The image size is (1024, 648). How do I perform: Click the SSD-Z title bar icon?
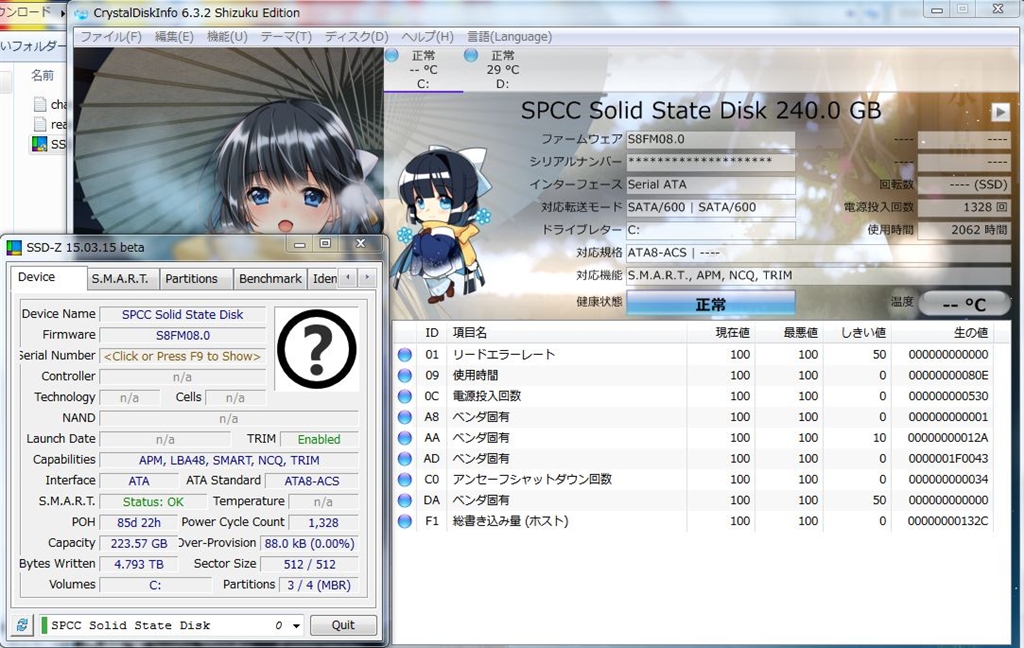click(14, 248)
